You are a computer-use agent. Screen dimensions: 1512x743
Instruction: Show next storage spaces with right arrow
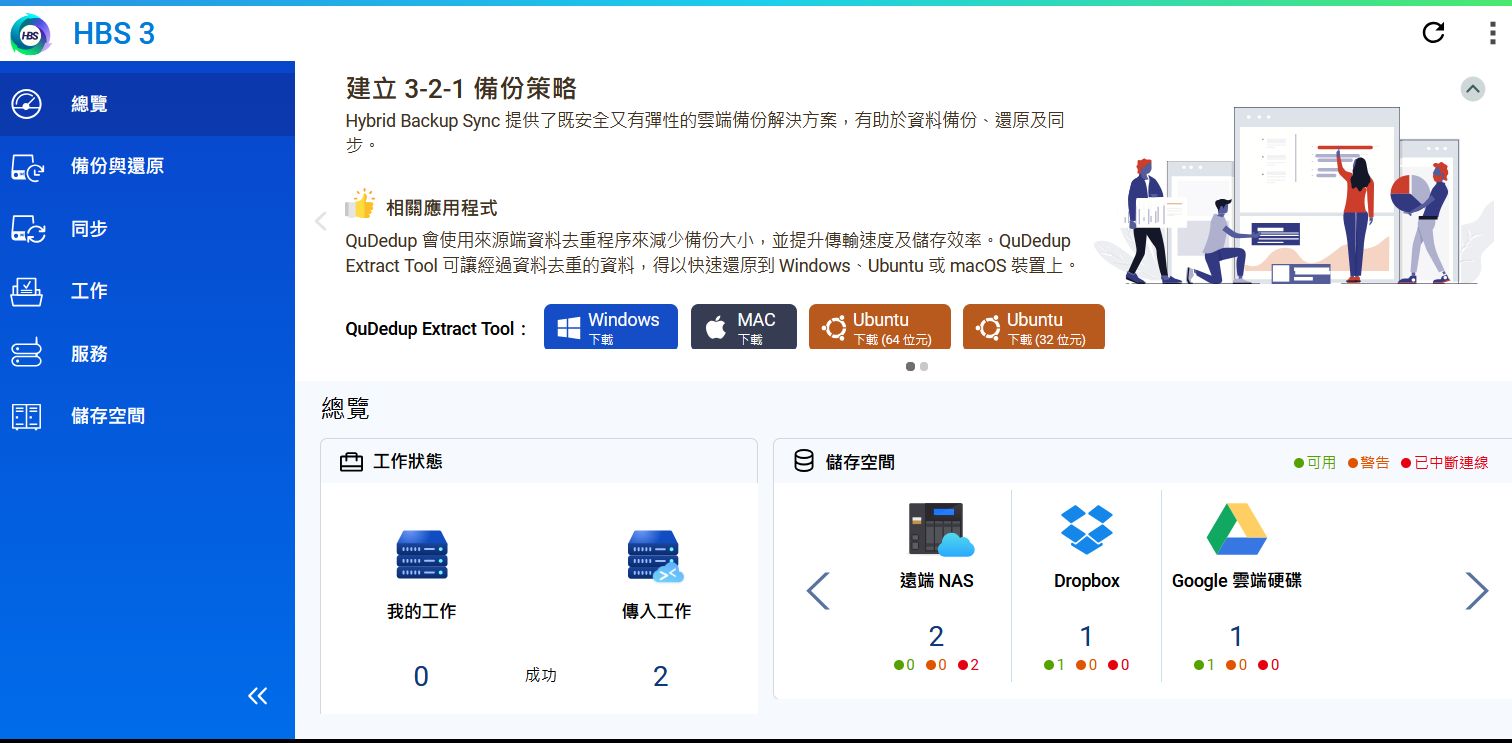pos(1477,591)
